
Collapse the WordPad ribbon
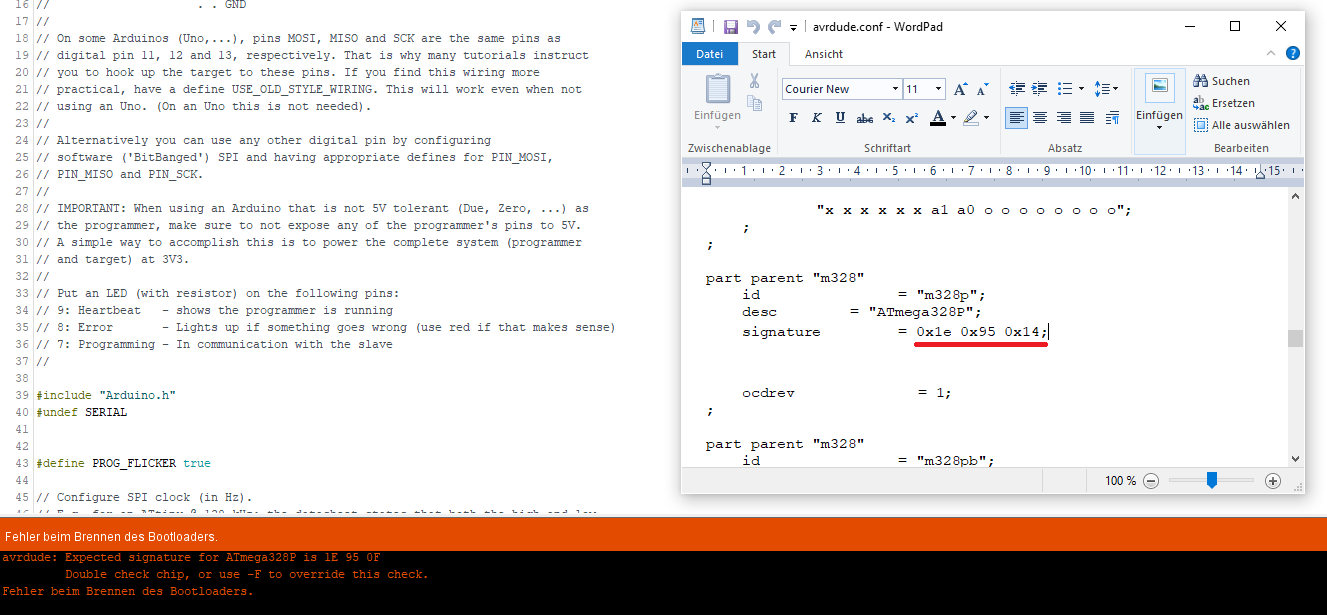tap(1271, 53)
